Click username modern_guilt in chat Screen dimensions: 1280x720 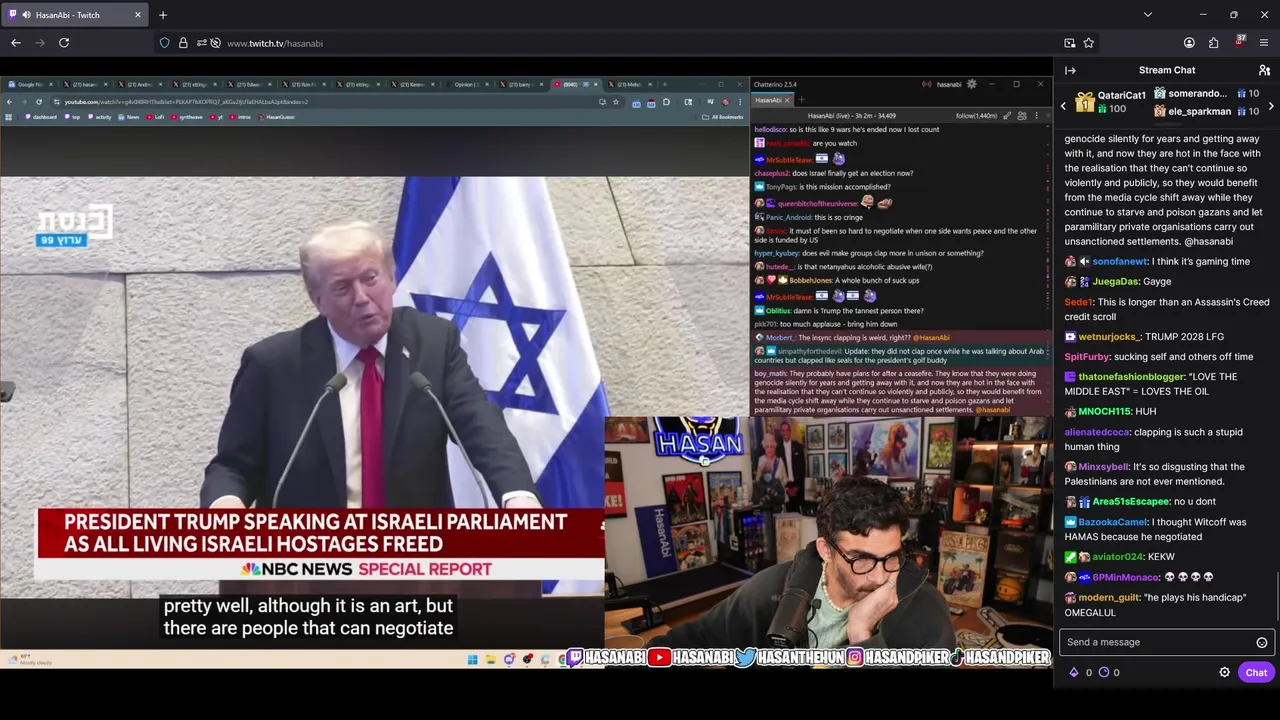[x=1108, y=597]
